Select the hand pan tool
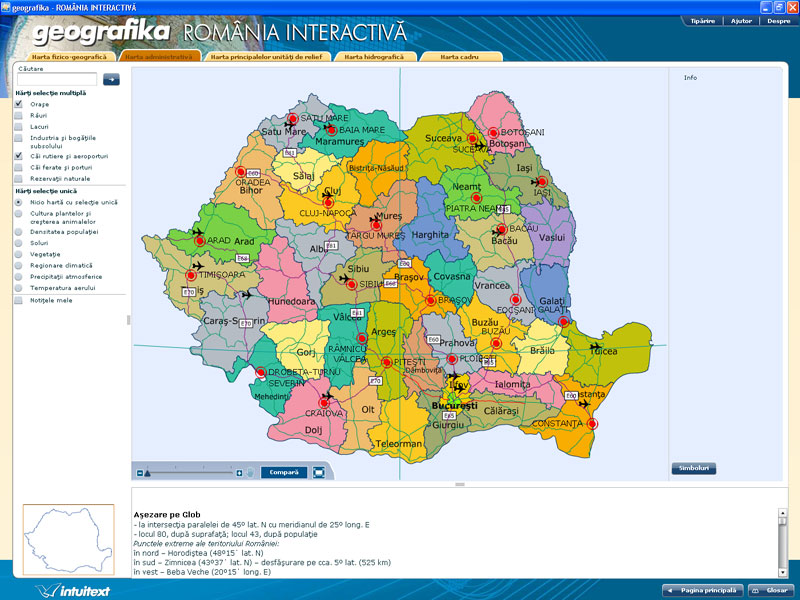 [250, 473]
